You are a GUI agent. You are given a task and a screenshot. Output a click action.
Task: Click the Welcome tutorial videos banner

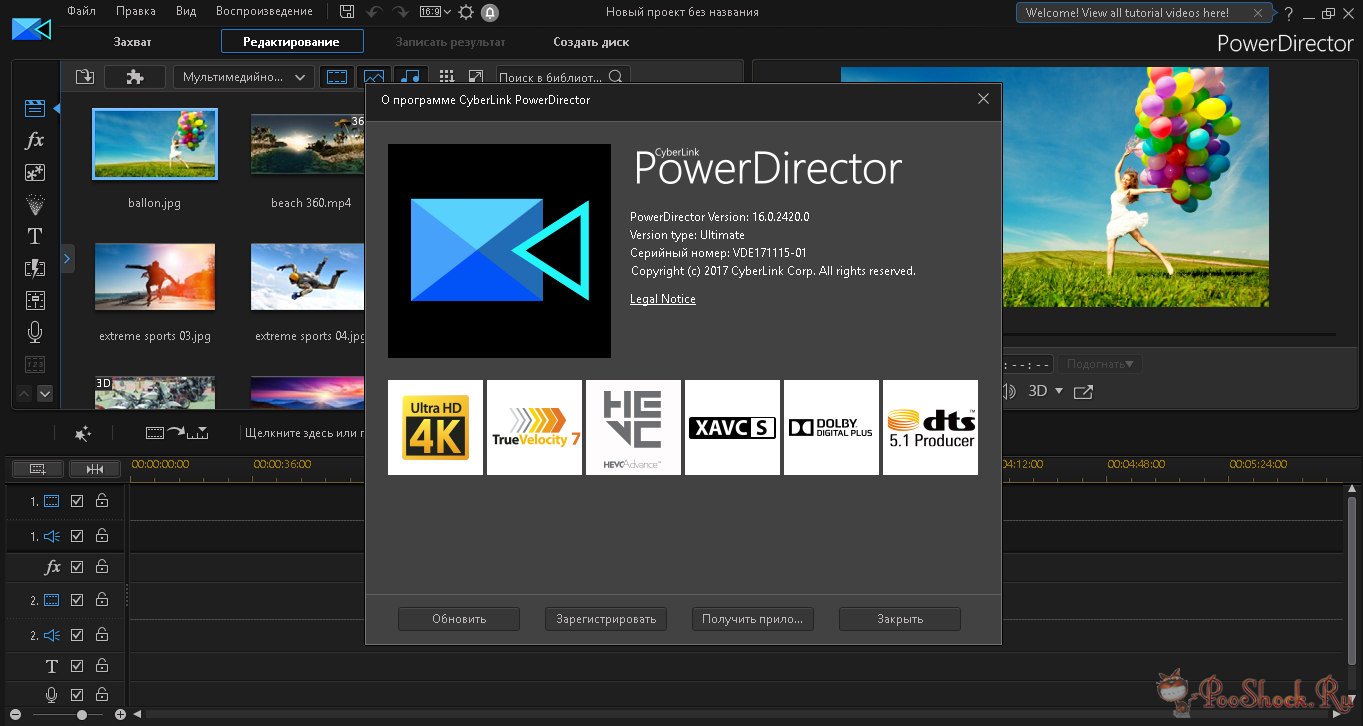coord(1143,13)
